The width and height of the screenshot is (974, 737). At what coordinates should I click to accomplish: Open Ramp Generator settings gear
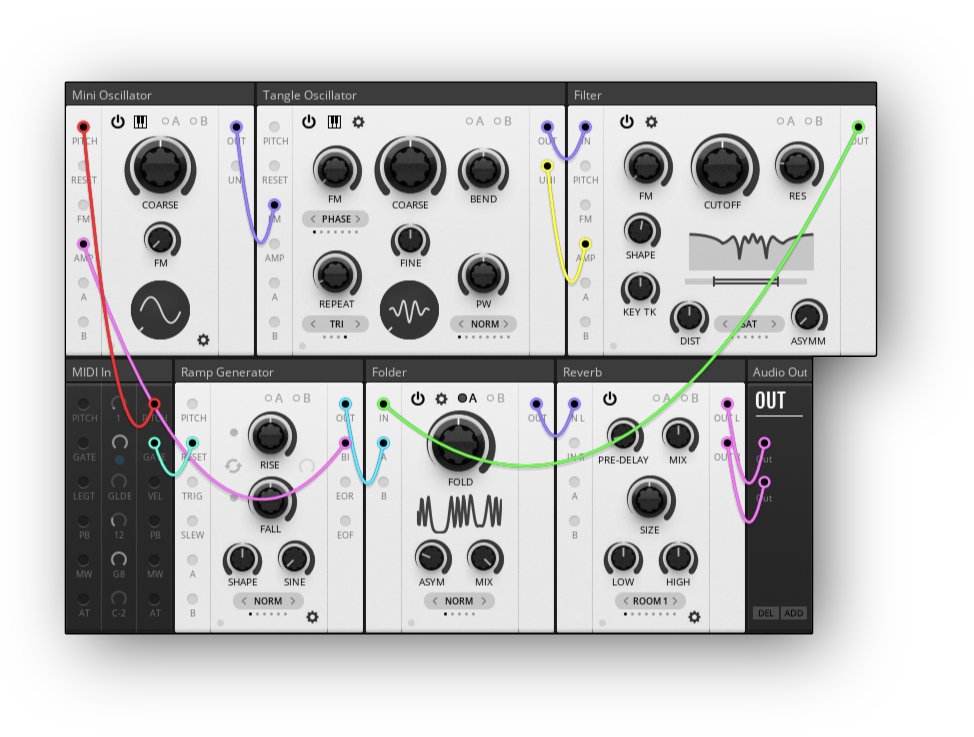tap(312, 616)
